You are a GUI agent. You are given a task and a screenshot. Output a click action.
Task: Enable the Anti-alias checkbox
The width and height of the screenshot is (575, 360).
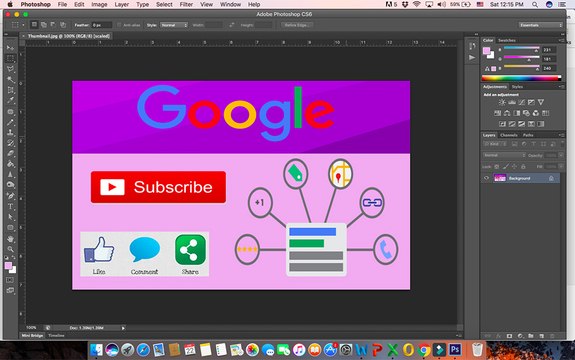pos(119,25)
